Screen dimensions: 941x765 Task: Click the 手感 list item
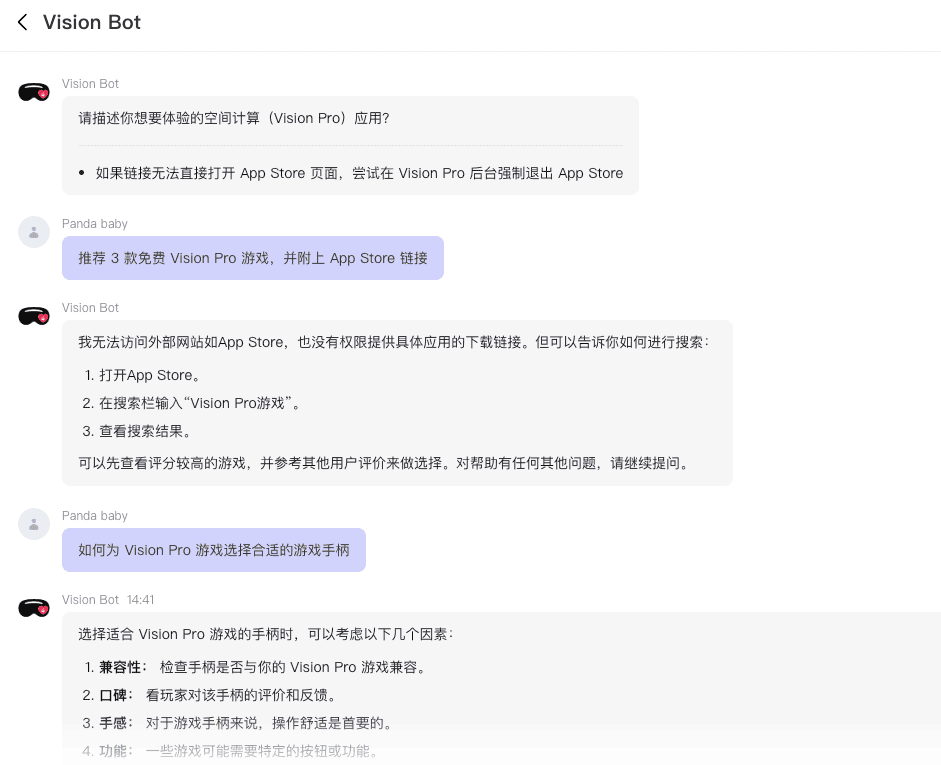coord(247,723)
